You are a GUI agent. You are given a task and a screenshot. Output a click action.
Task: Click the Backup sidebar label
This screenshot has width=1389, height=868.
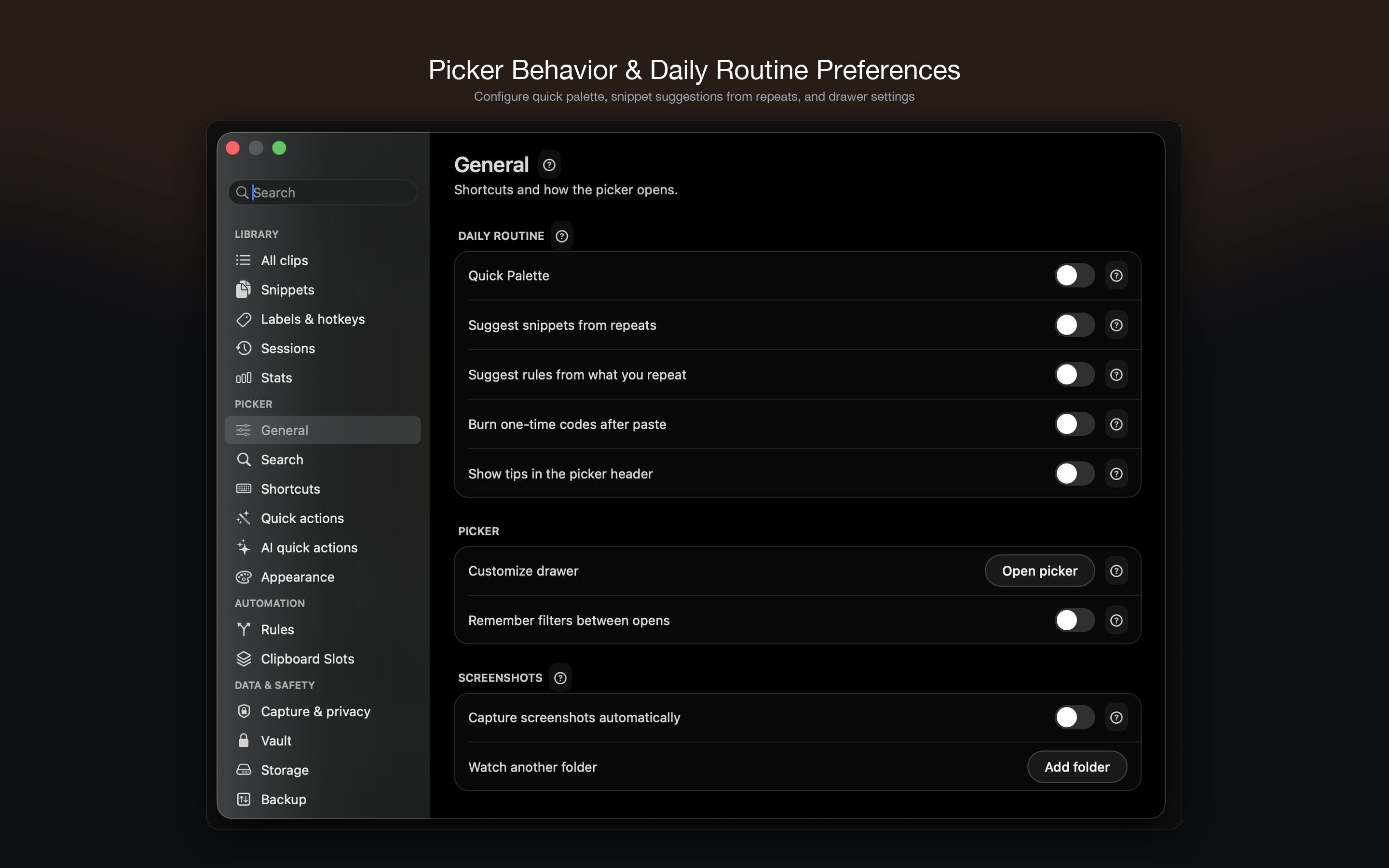(284, 799)
